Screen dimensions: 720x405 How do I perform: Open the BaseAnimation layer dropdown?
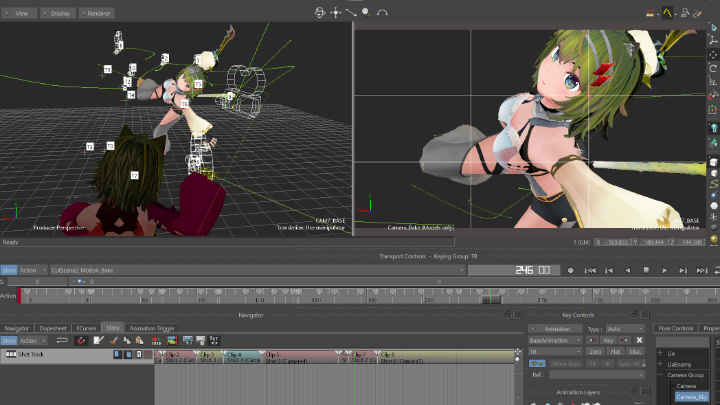tap(555, 340)
